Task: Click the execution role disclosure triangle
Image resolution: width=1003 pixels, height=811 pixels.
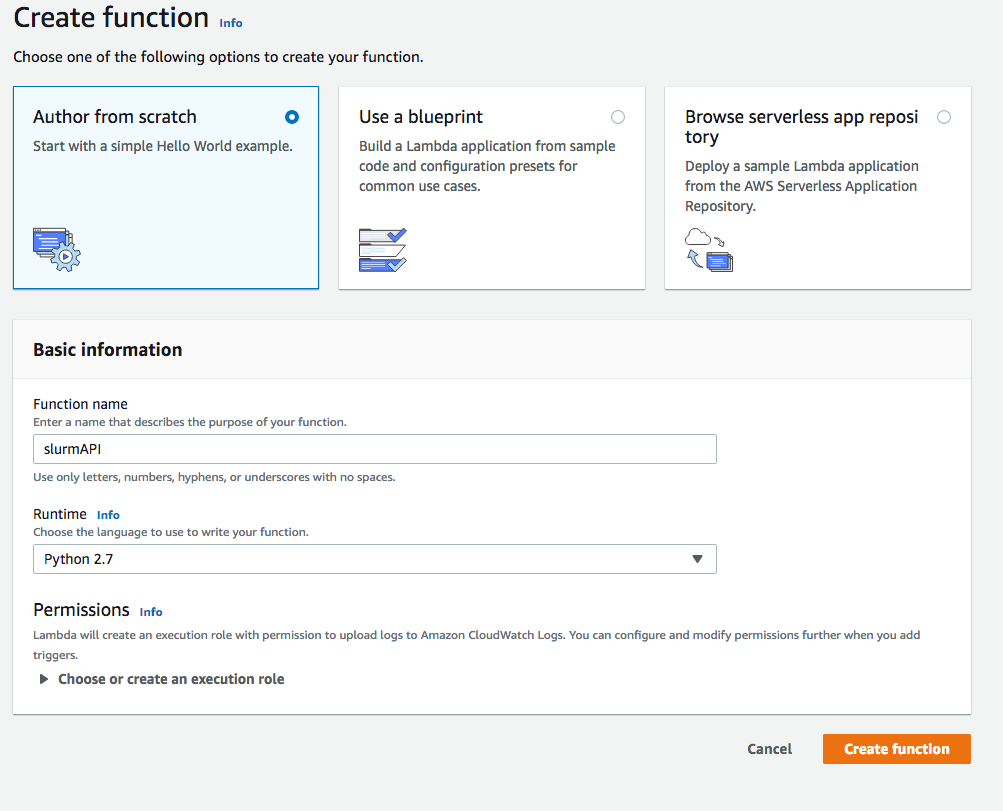Action: pyautogui.click(x=43, y=678)
